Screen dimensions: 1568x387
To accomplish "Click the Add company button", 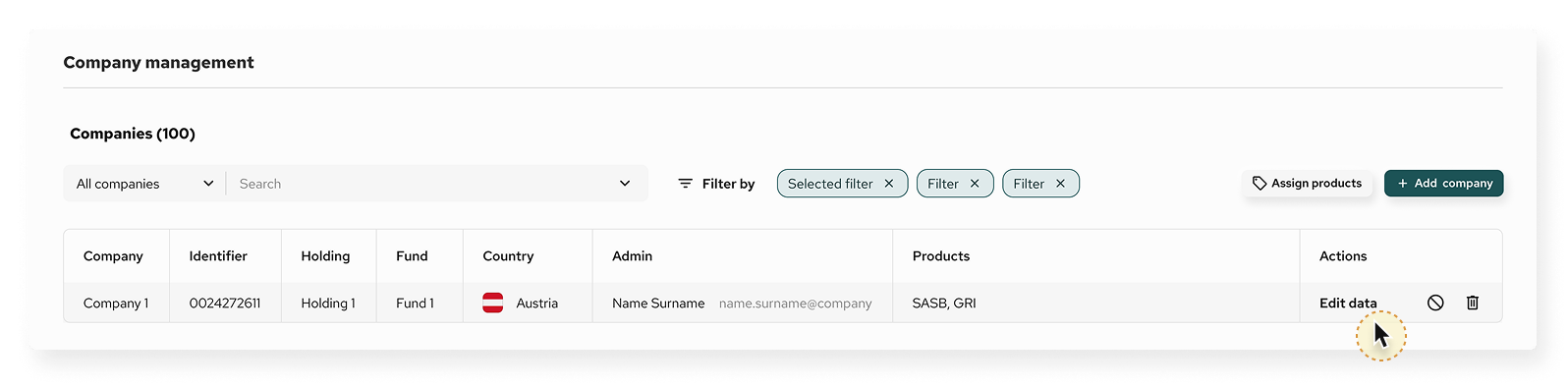I will click(x=1444, y=184).
